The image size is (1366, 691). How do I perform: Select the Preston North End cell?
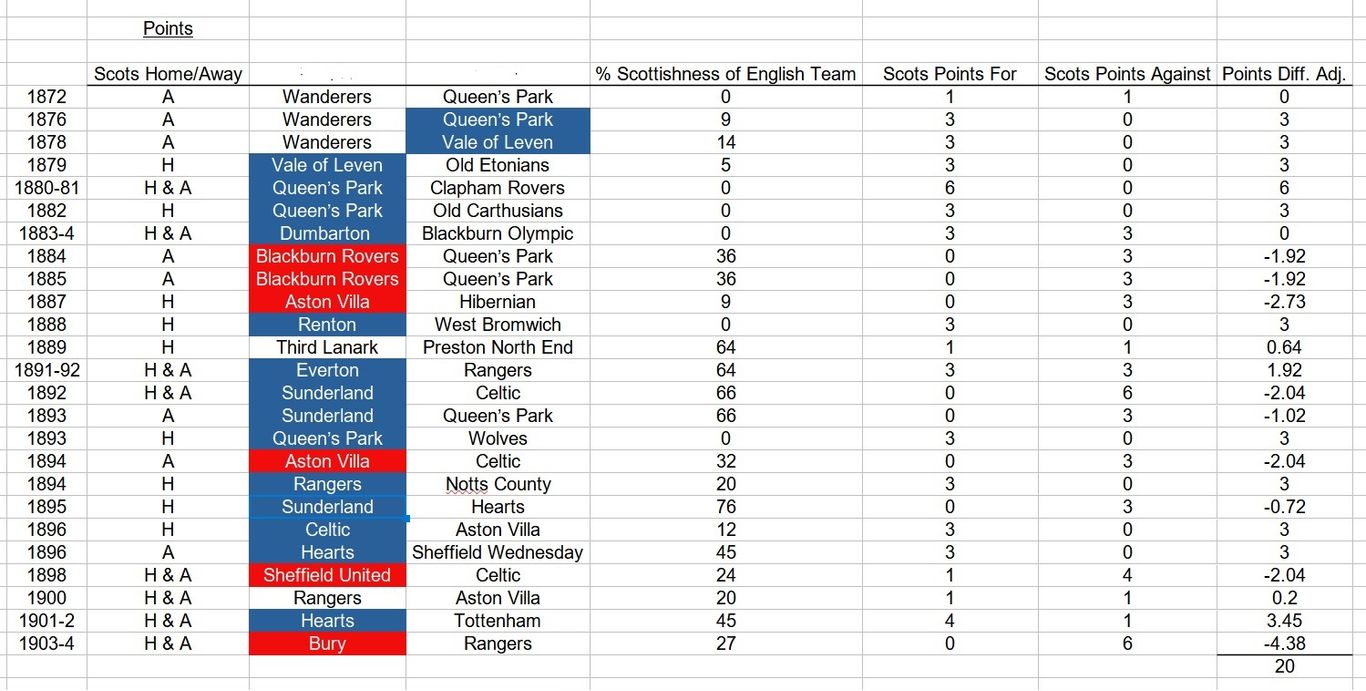pyautogui.click(x=498, y=348)
